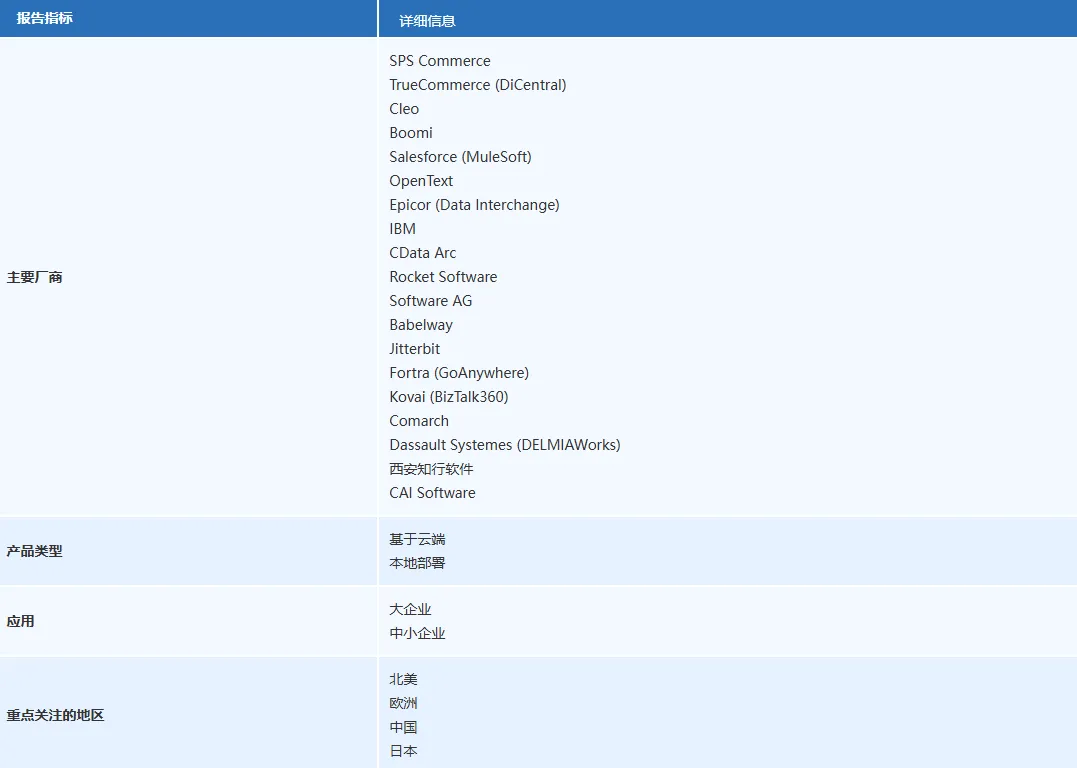Screen dimensions: 1077x768
Task: Select the 北美 region entry
Action: coord(403,679)
